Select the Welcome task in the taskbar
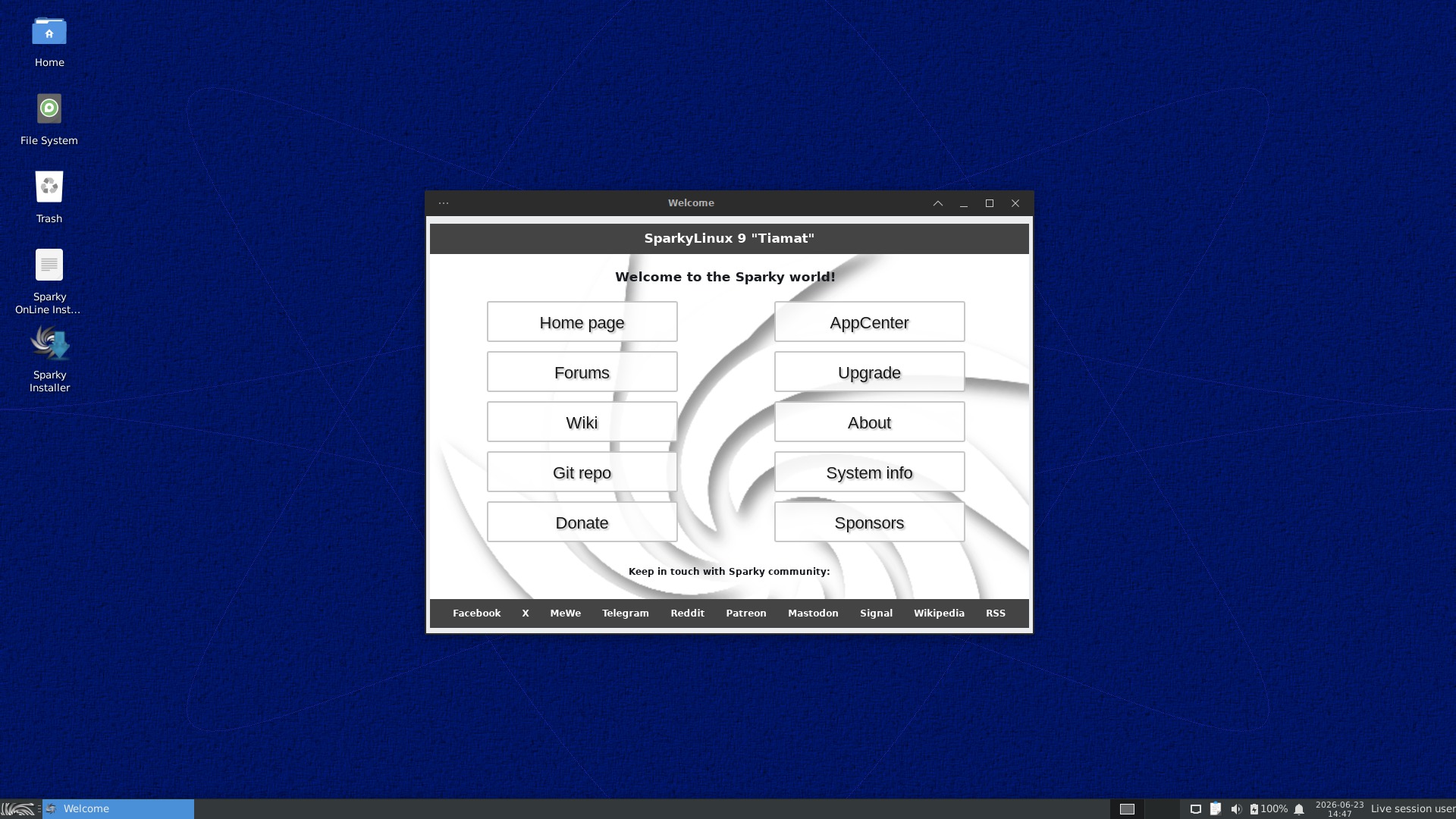 pyautogui.click(x=118, y=809)
